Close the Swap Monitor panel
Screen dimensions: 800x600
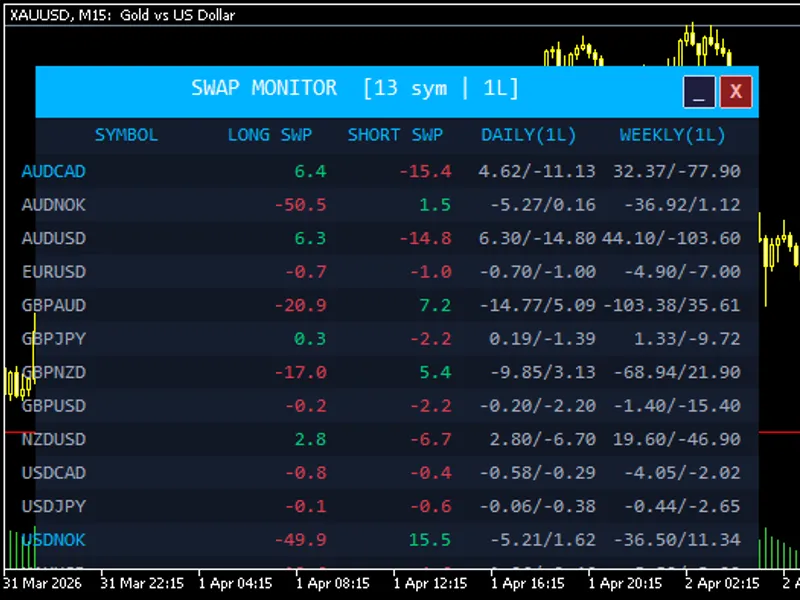point(736,92)
